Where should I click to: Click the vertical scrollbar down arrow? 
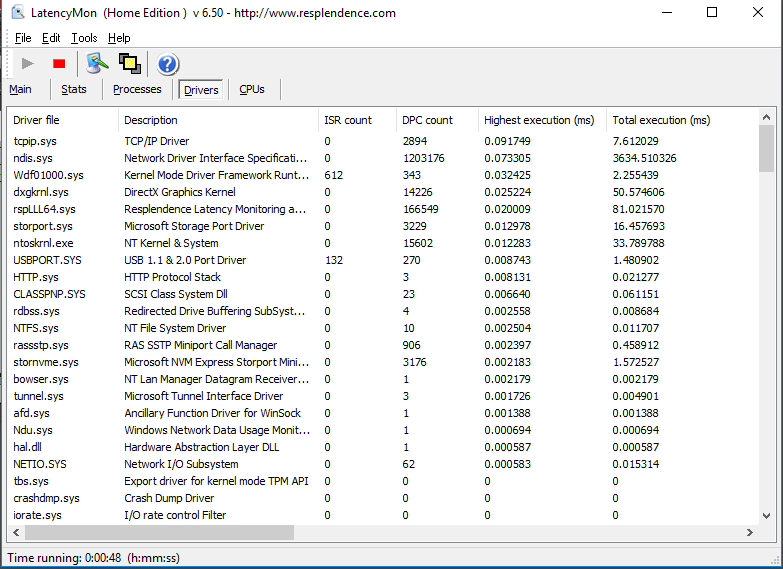click(x=767, y=516)
